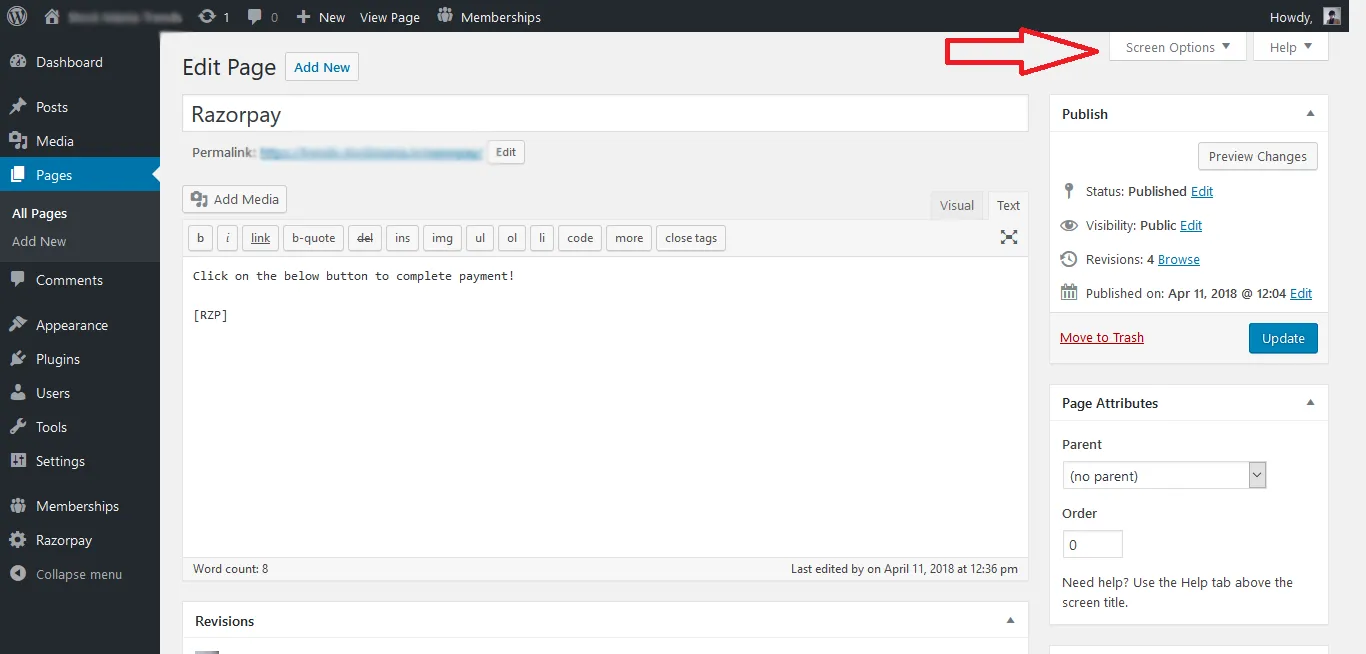Expand the Help tab

(1291, 47)
